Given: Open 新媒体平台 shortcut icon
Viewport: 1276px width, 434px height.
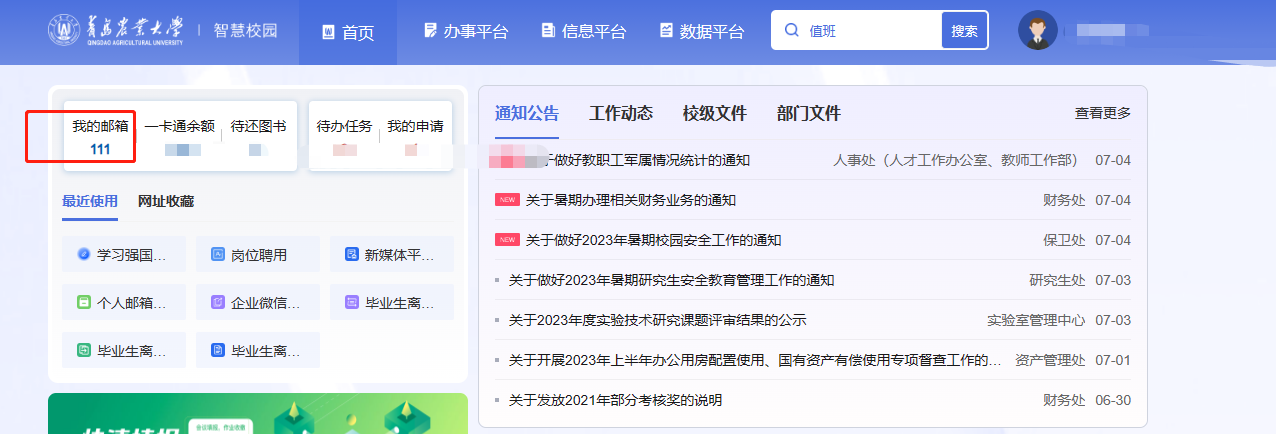Looking at the screenshot, I should 352,255.
